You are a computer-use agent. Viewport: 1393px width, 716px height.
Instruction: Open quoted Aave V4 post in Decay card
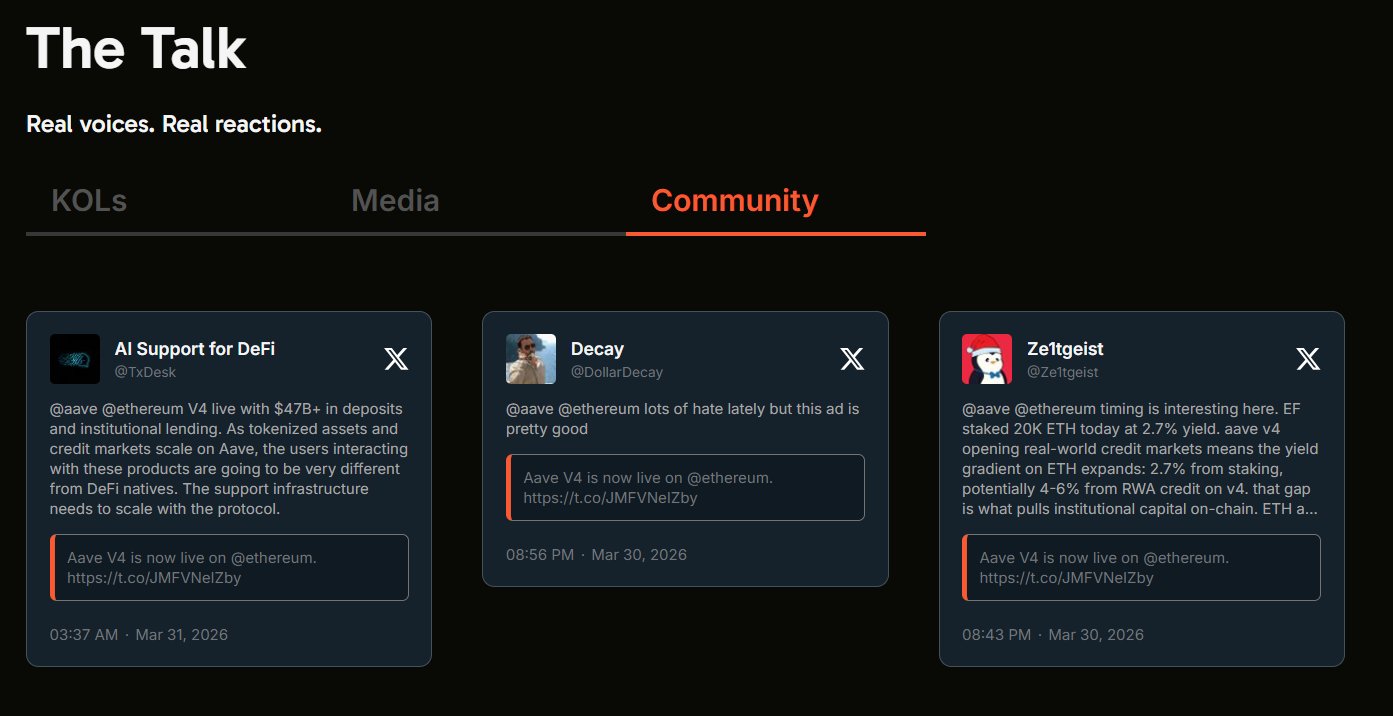(x=685, y=488)
